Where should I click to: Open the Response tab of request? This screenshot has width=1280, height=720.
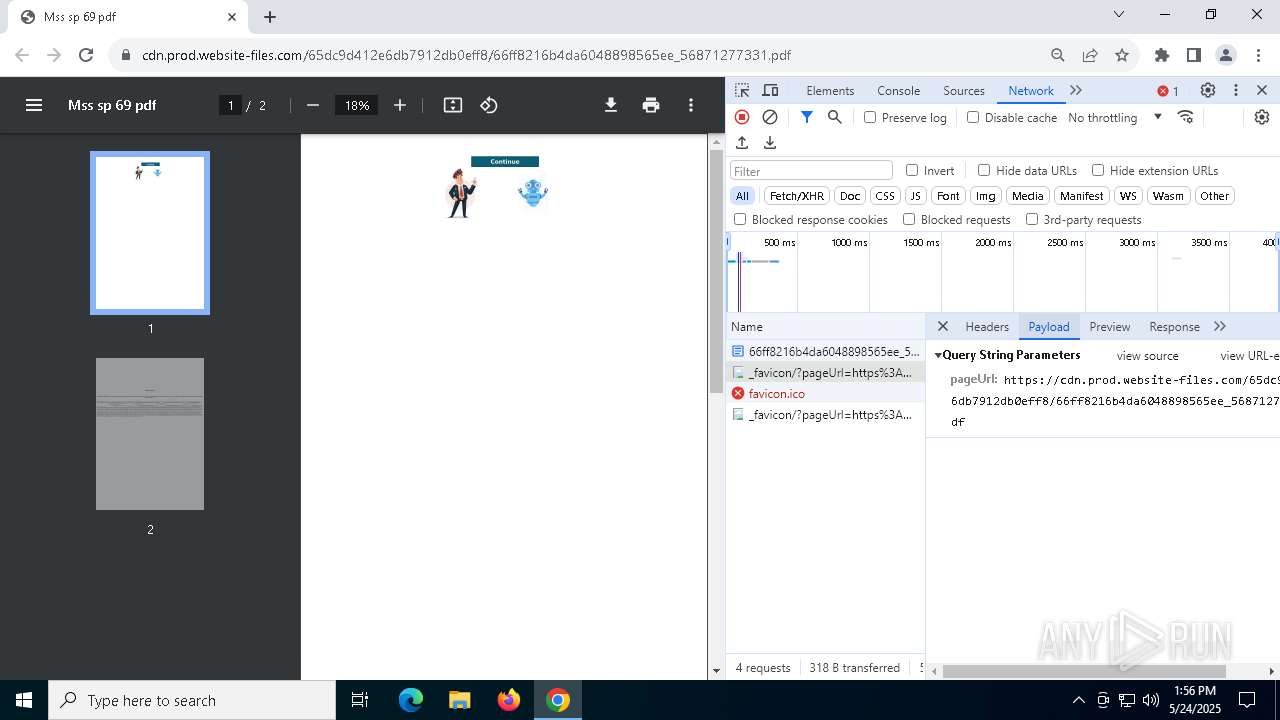1174,326
